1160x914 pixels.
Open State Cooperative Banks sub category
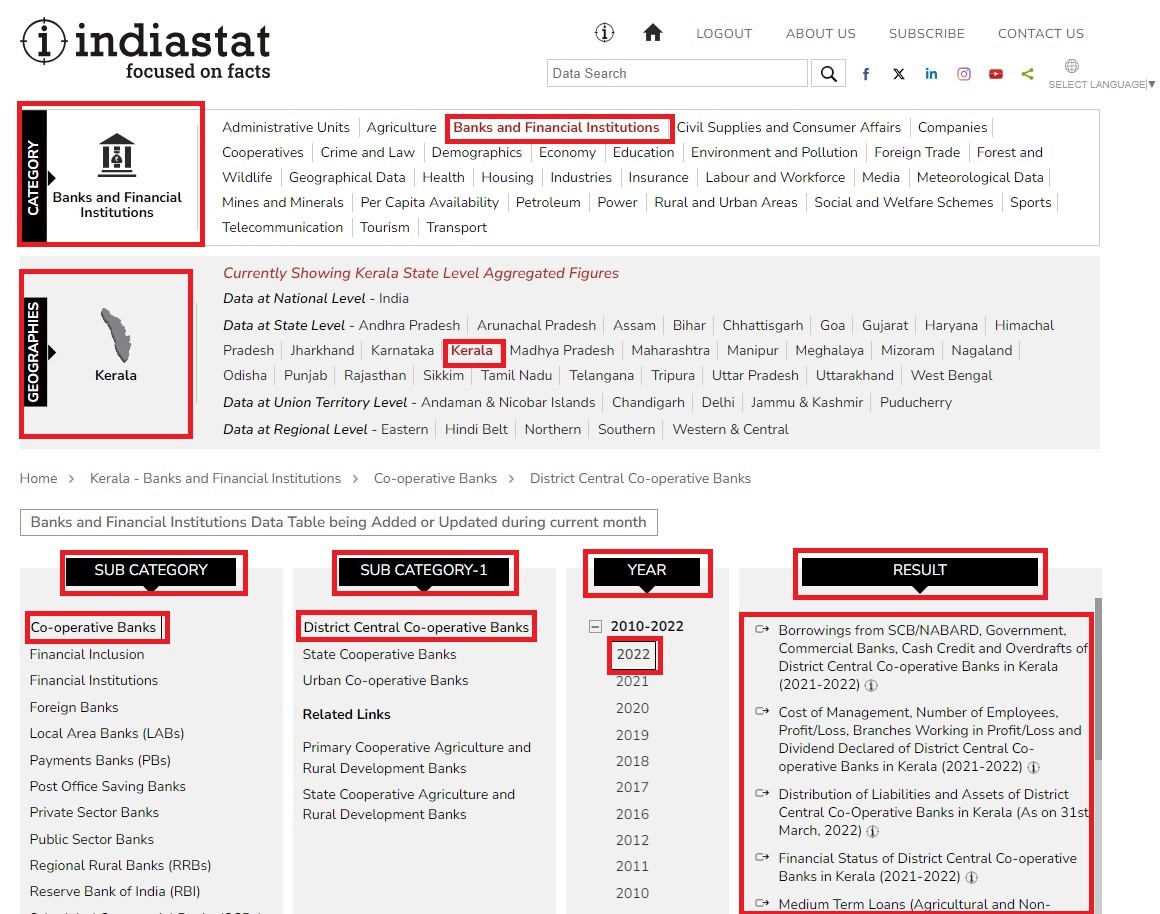tap(379, 654)
